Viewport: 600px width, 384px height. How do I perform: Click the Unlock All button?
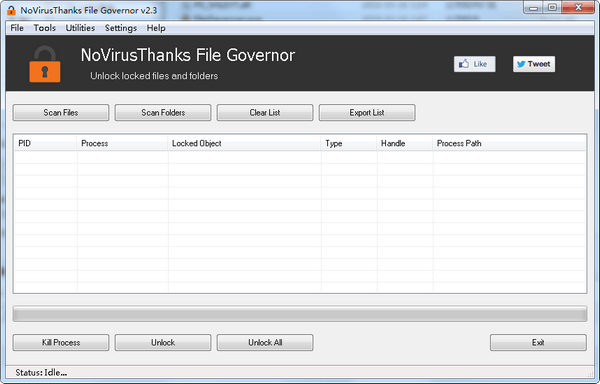[x=265, y=342]
